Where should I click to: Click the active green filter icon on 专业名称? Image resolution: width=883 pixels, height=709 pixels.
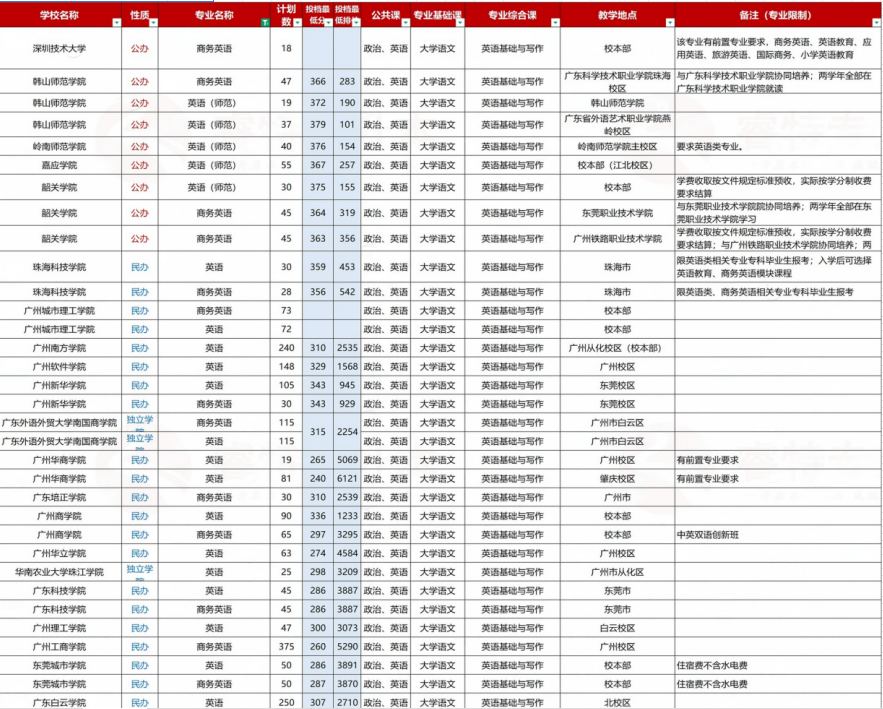(x=264, y=21)
